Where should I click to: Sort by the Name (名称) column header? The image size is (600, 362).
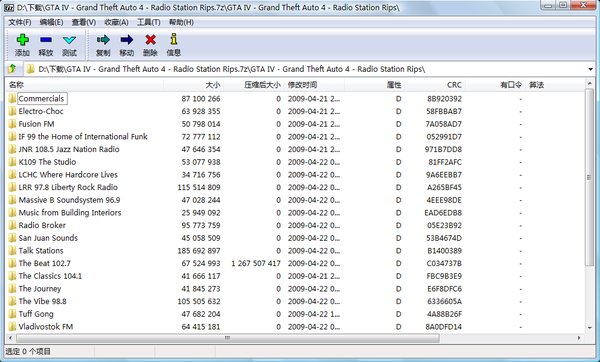pyautogui.click(x=84, y=85)
